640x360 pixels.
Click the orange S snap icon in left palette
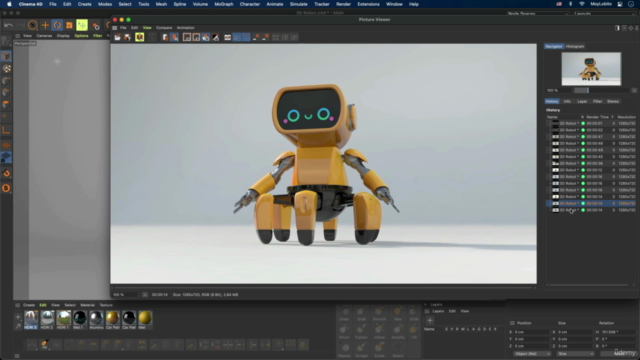pos(6,188)
